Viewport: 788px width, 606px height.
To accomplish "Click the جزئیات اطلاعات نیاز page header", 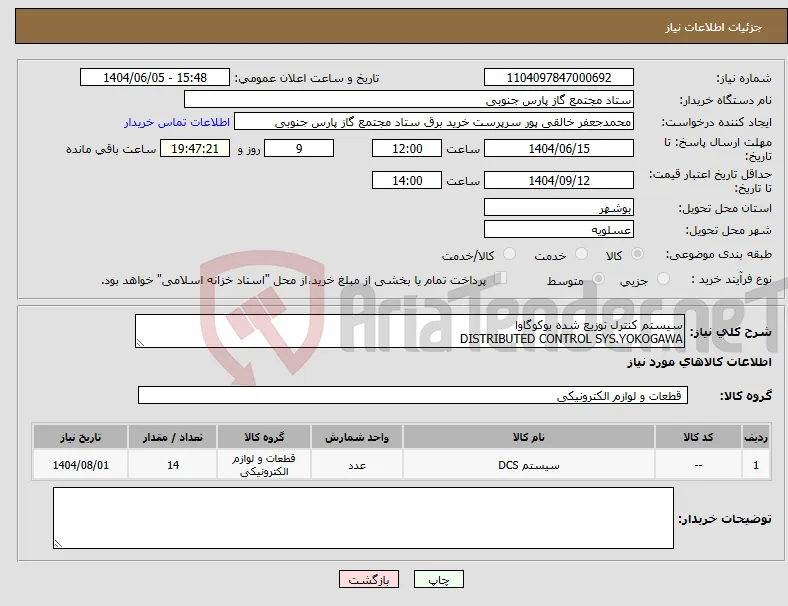I will (x=714, y=27).
